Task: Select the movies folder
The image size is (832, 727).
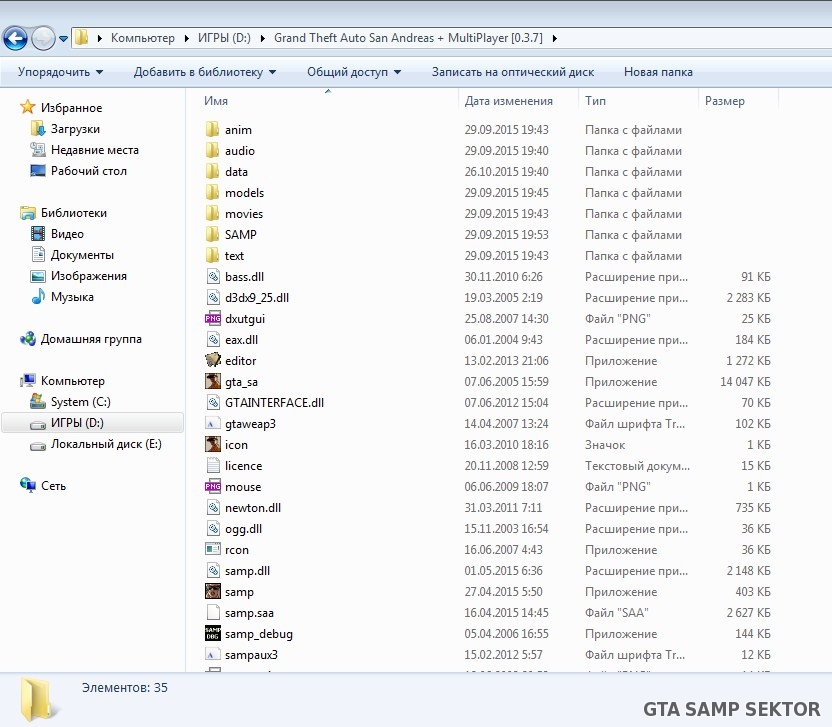Action: click(x=244, y=214)
